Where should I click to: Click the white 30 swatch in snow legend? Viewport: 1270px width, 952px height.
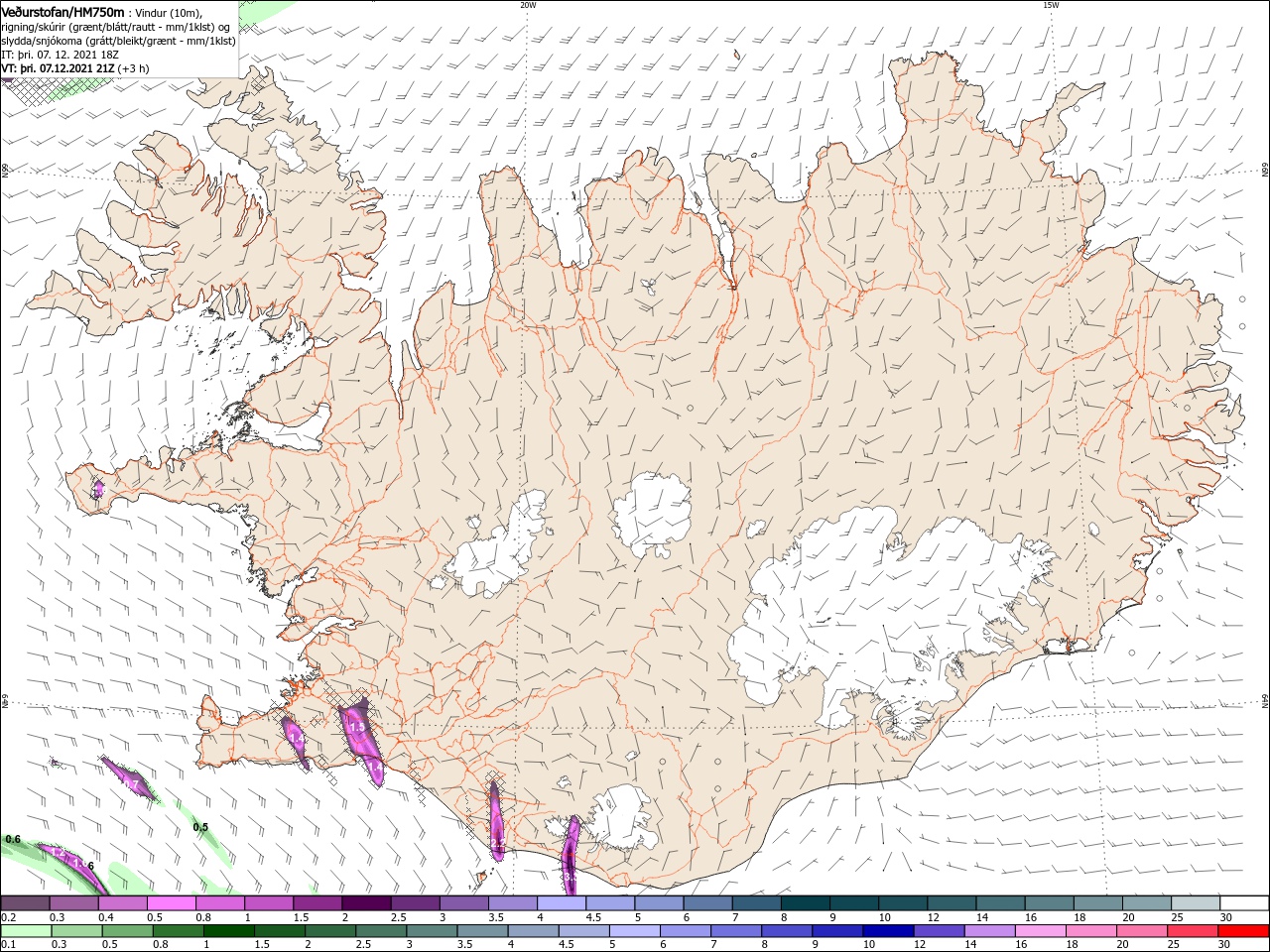[1242, 903]
